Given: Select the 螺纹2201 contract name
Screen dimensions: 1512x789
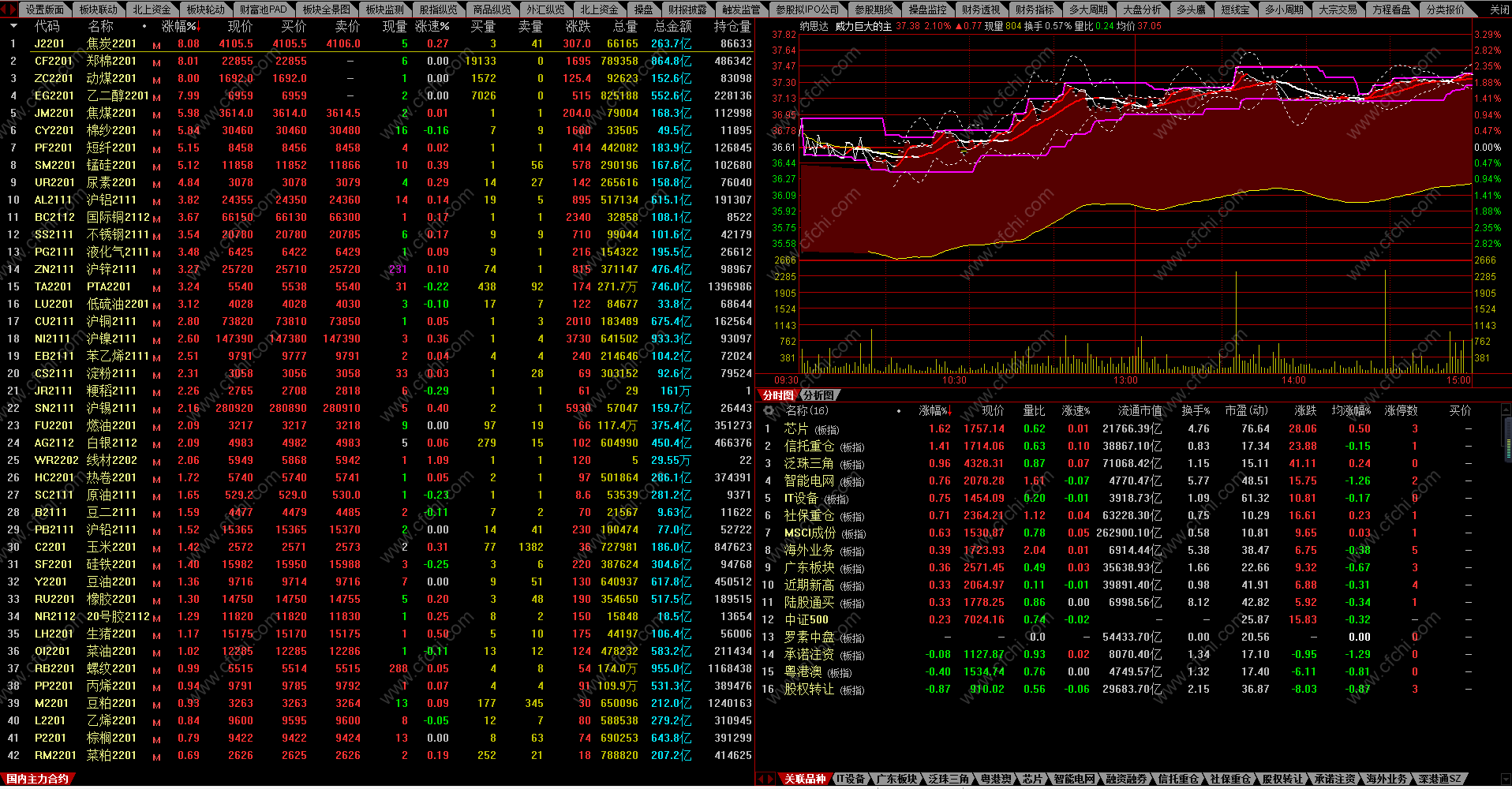Looking at the screenshot, I should (x=111, y=669).
